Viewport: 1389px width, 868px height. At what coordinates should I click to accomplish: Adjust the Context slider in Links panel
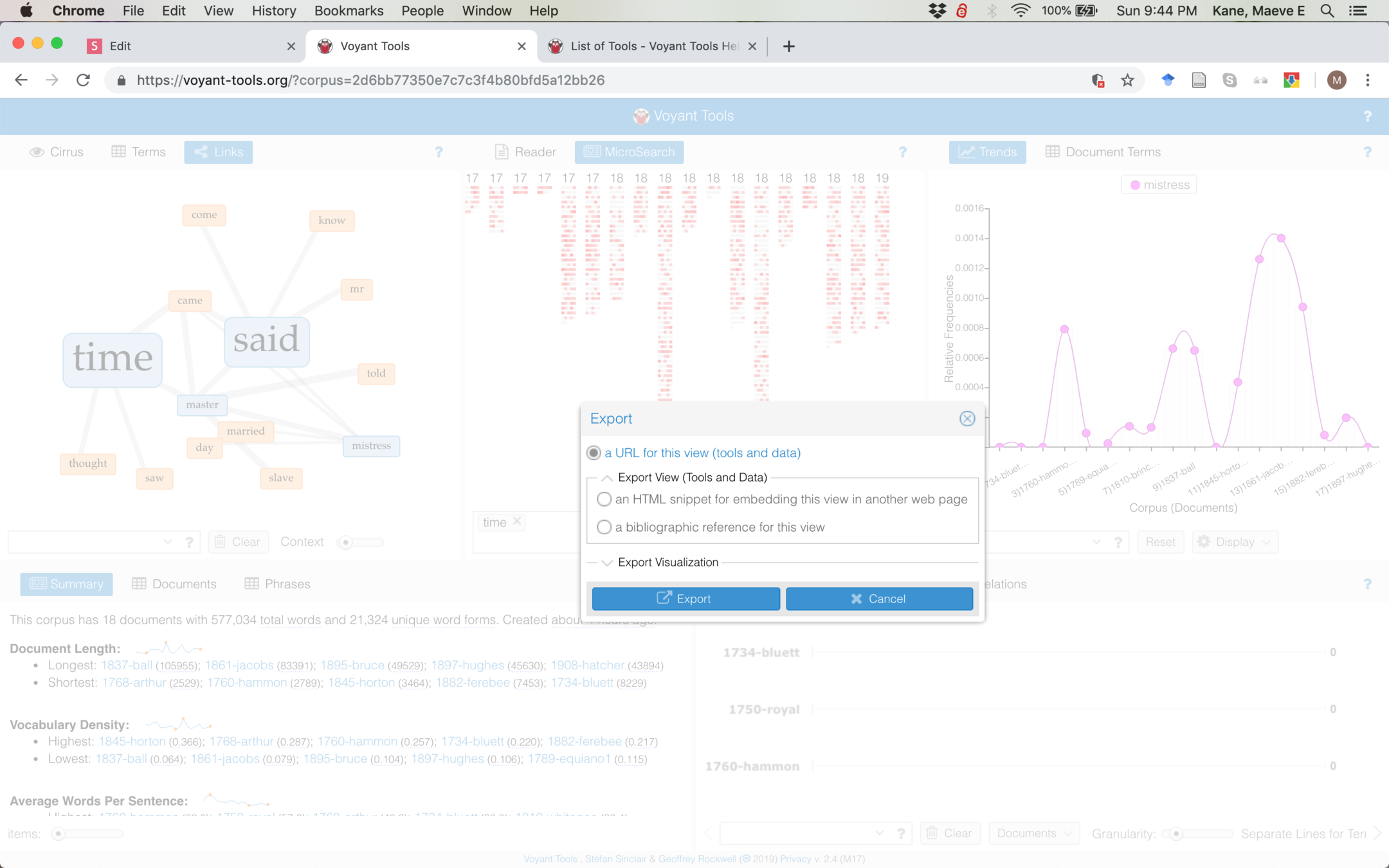pos(346,543)
